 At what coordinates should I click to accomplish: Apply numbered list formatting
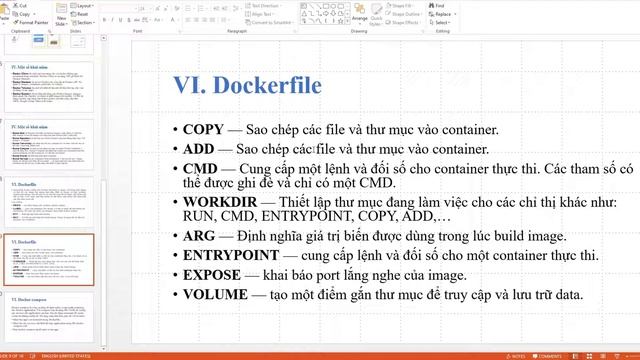coord(201,9)
